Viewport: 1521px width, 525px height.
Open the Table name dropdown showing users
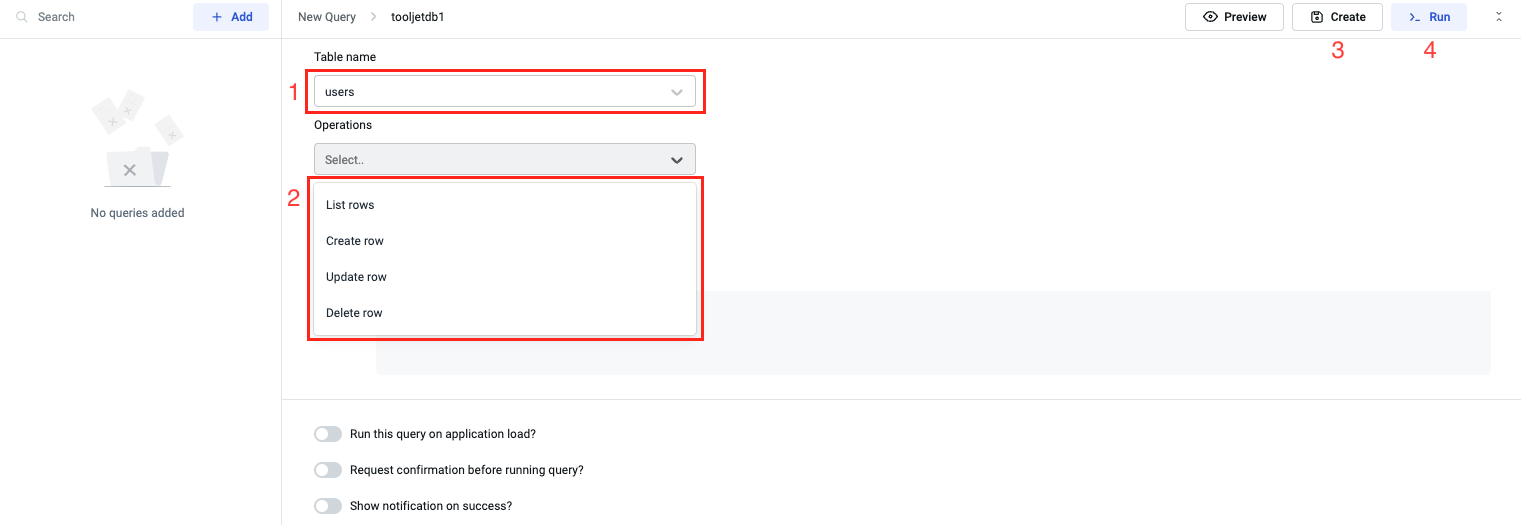coord(504,92)
